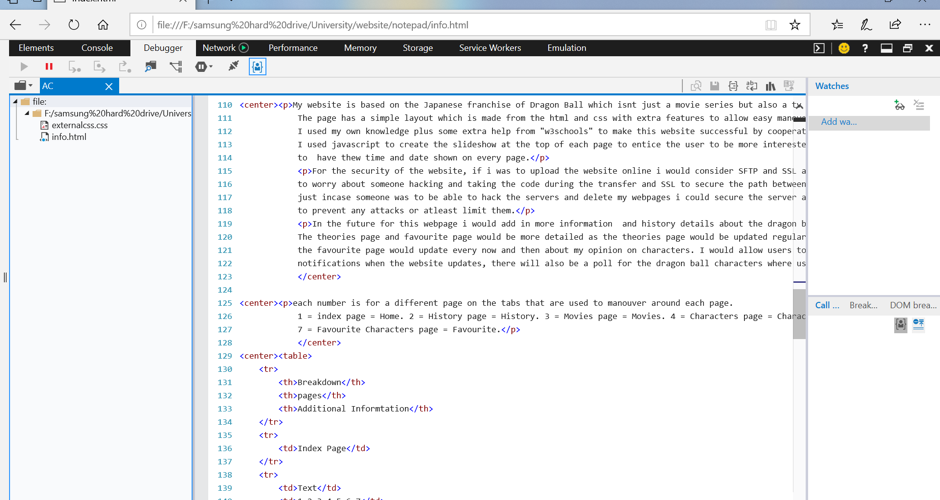Open info.html in file tree
The width and height of the screenshot is (940, 500).
[68, 137]
